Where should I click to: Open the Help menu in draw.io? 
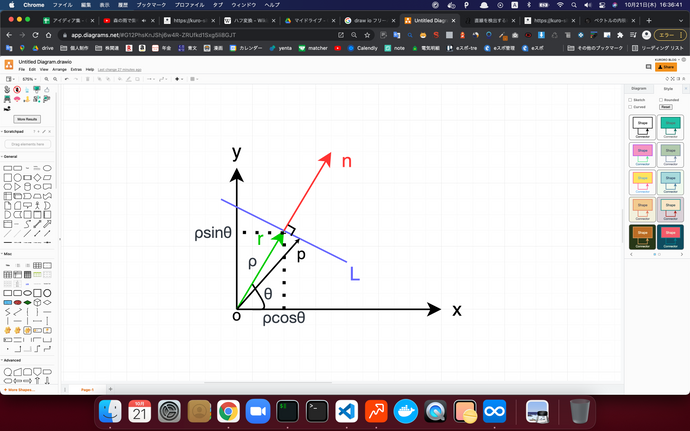tap(90, 70)
